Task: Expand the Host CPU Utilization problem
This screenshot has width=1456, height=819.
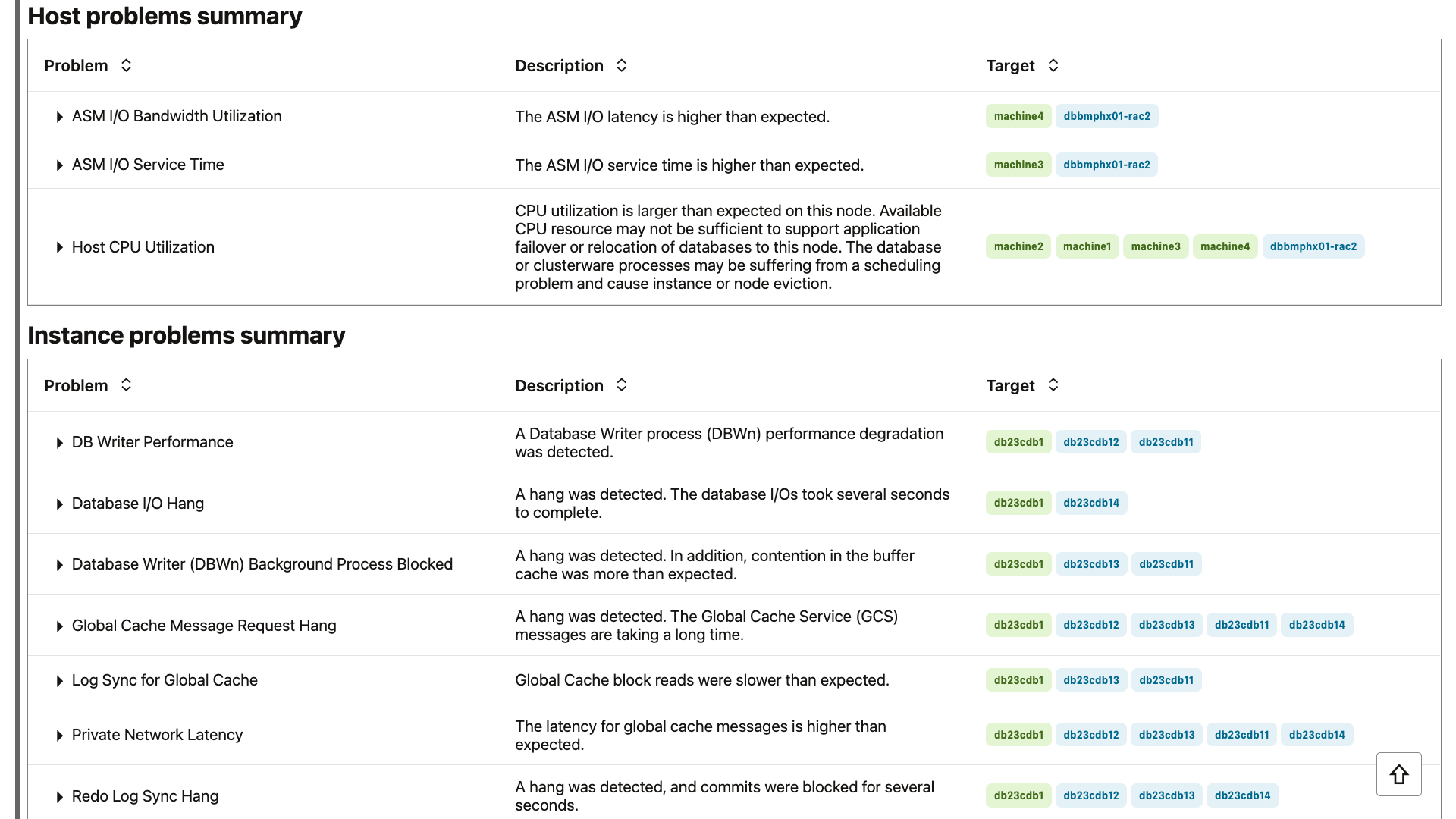Action: [59, 246]
